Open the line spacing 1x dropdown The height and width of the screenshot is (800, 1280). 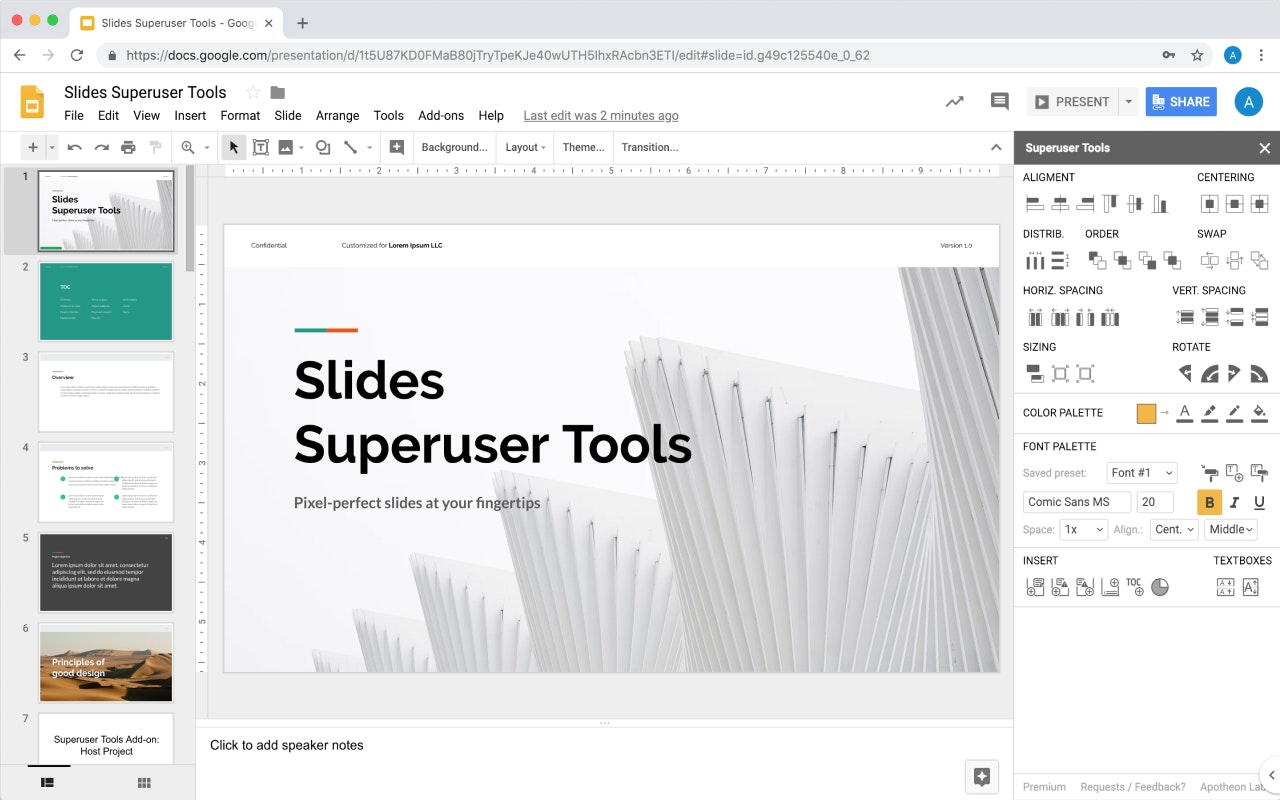click(x=1083, y=529)
